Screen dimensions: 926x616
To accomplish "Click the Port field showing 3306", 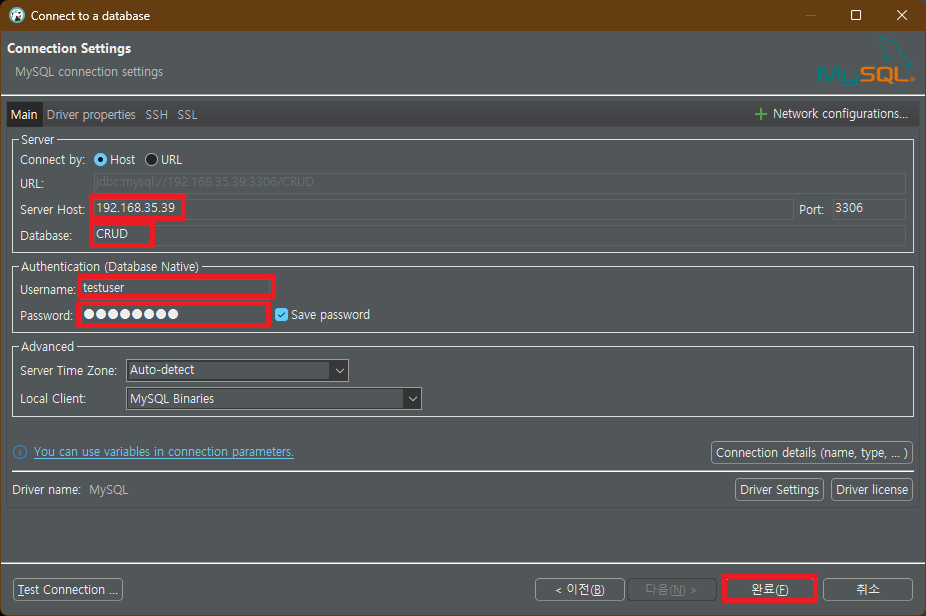I will (869, 209).
